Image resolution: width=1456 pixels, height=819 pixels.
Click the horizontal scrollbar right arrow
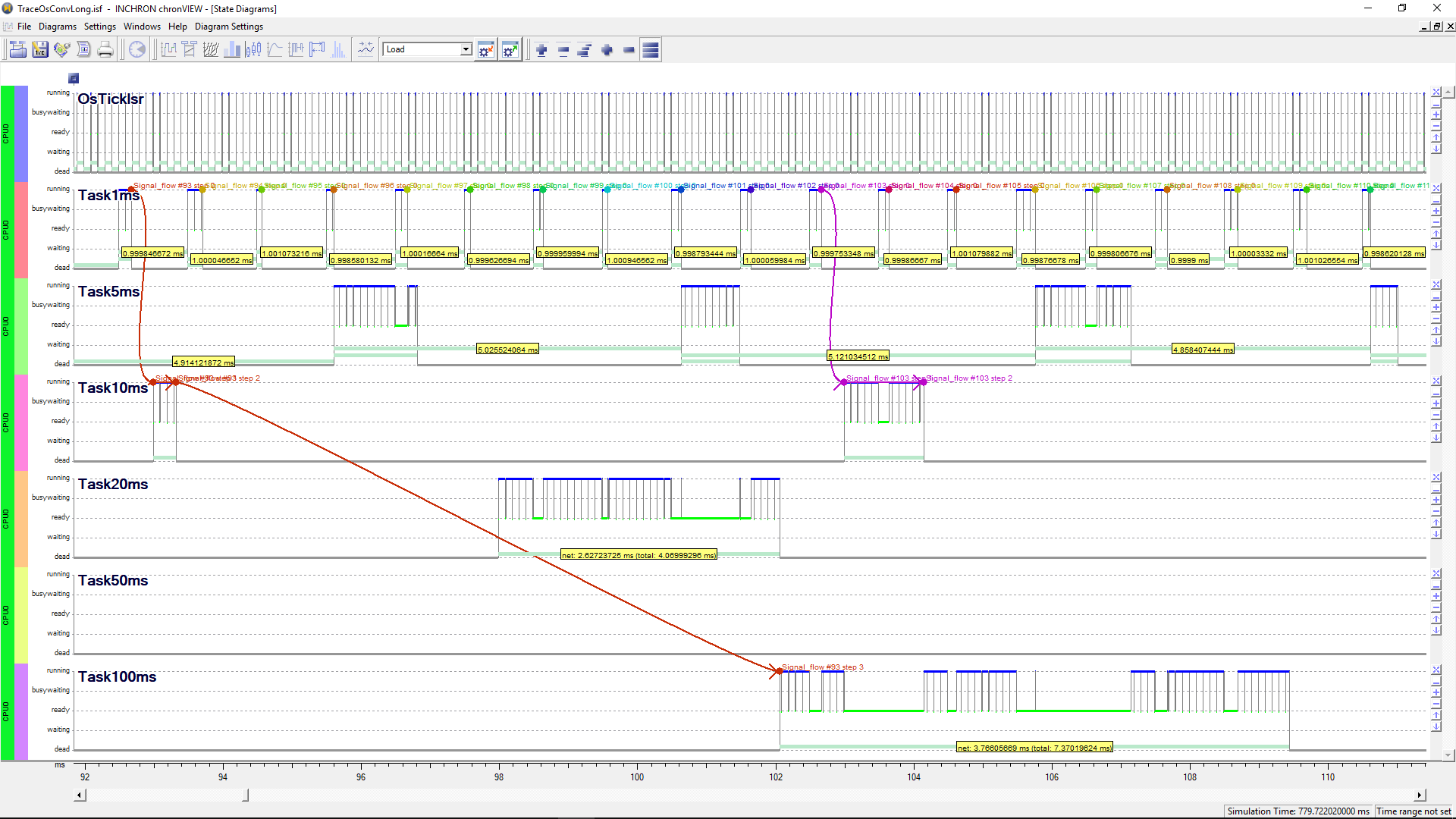click(1420, 795)
